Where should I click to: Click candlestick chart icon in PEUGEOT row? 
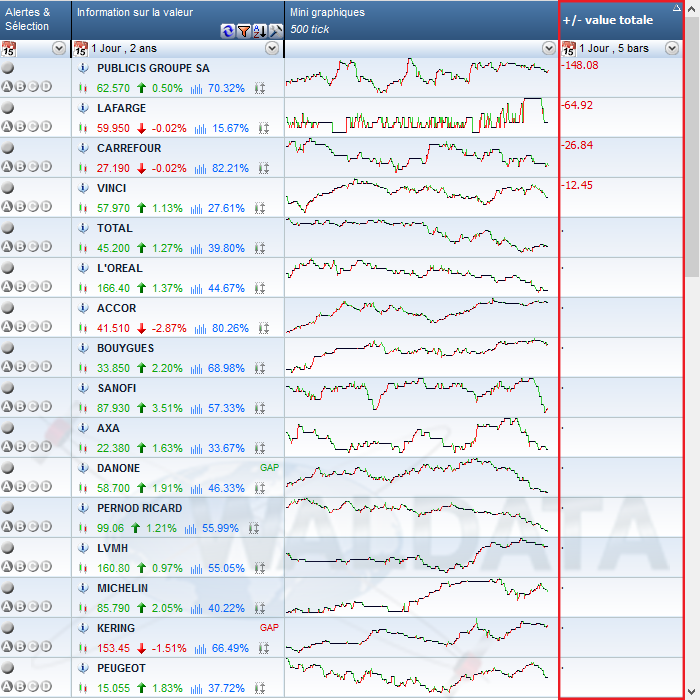click(x=83, y=688)
